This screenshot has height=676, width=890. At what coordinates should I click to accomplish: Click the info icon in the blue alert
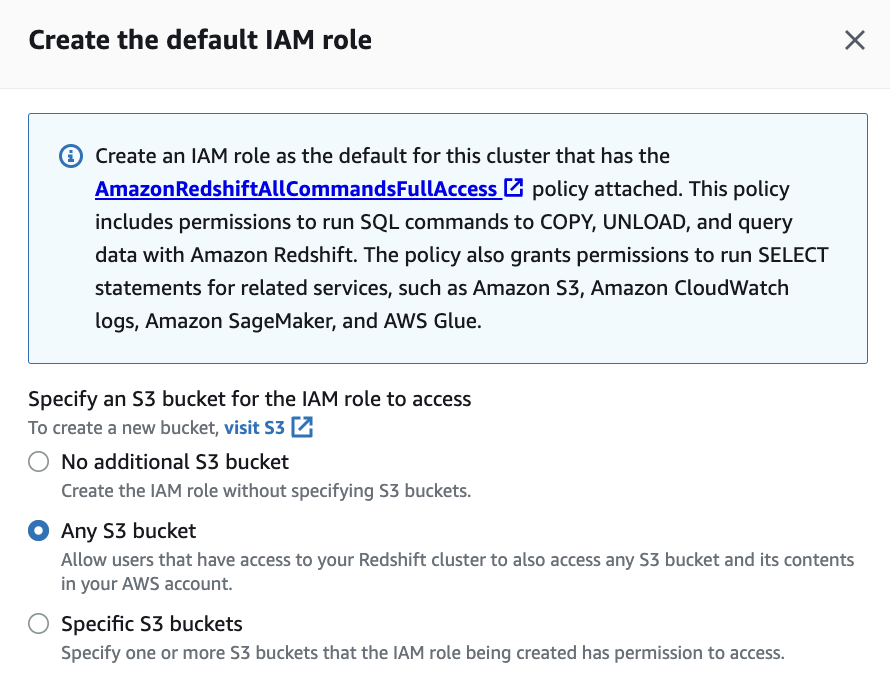[x=70, y=156]
